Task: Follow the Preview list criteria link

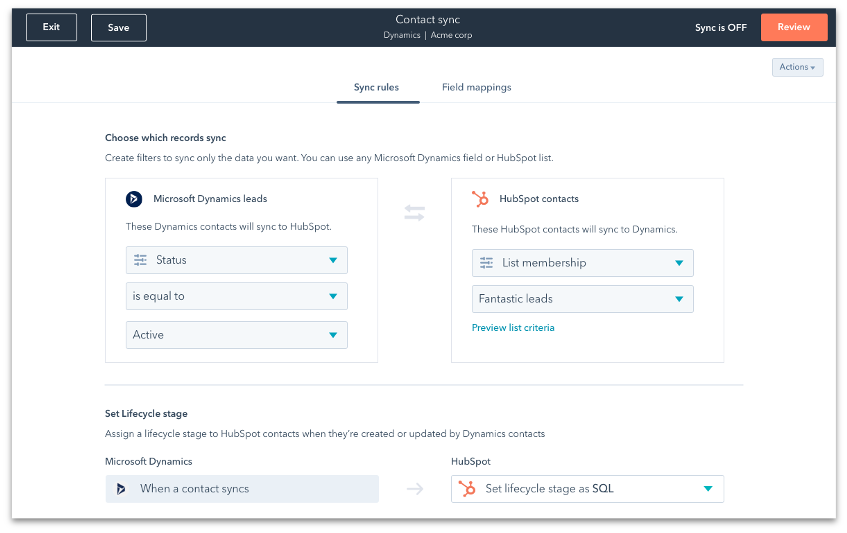Action: (513, 328)
